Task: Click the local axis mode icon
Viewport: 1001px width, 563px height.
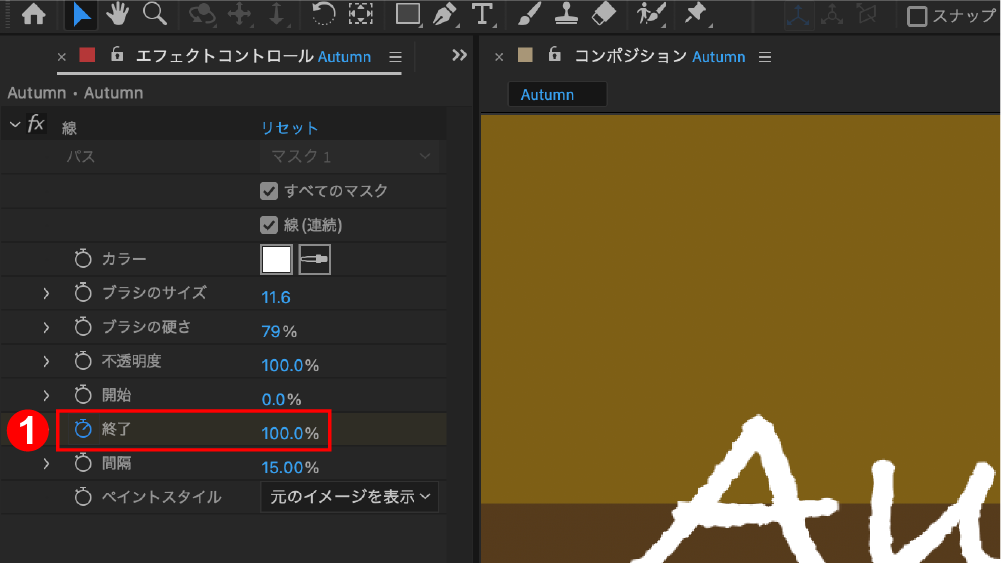Action: [x=798, y=15]
